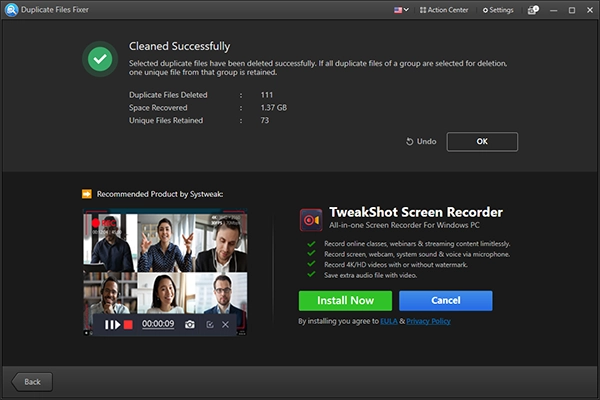Click the green success checkmark icon
This screenshot has width=600, height=400.
100,59
